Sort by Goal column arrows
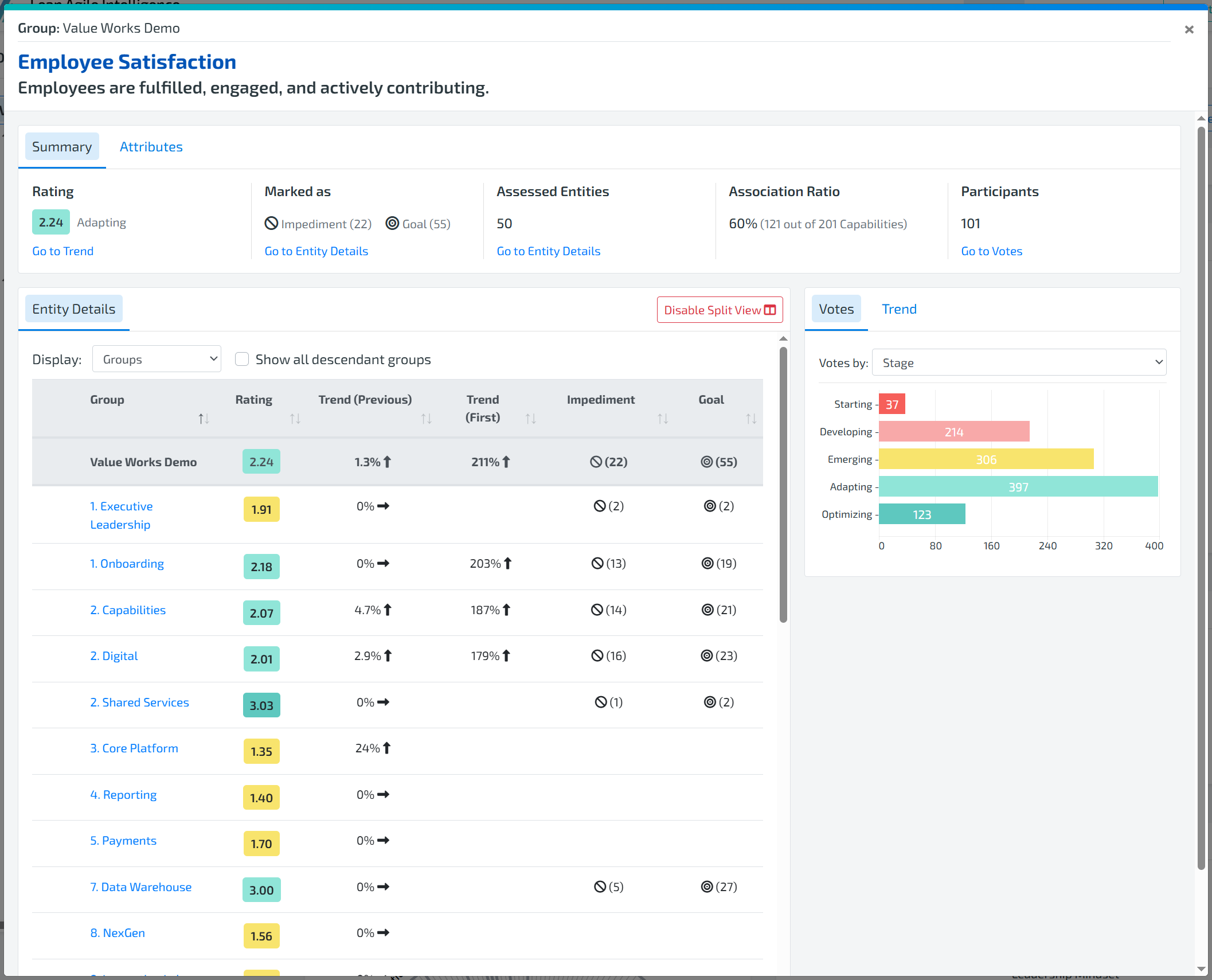 point(750,419)
